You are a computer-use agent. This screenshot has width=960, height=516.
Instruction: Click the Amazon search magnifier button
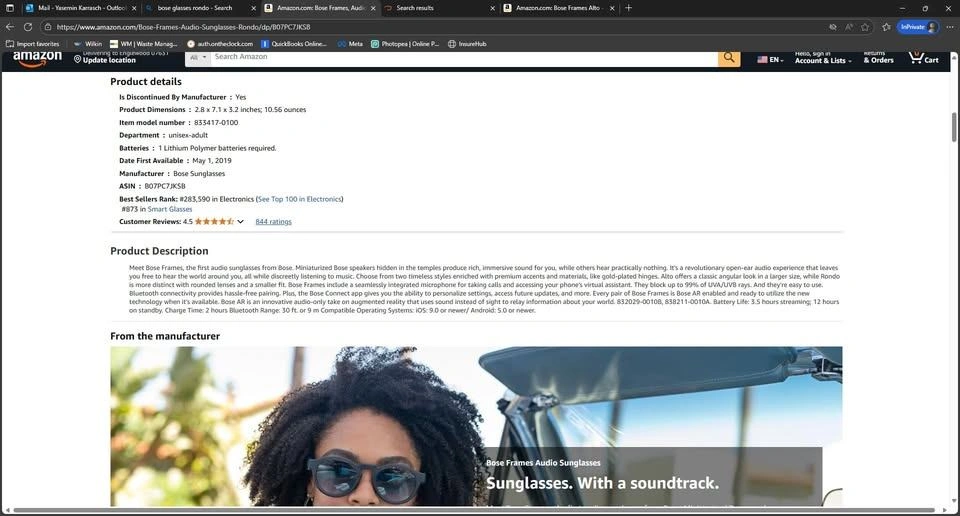[x=729, y=58]
